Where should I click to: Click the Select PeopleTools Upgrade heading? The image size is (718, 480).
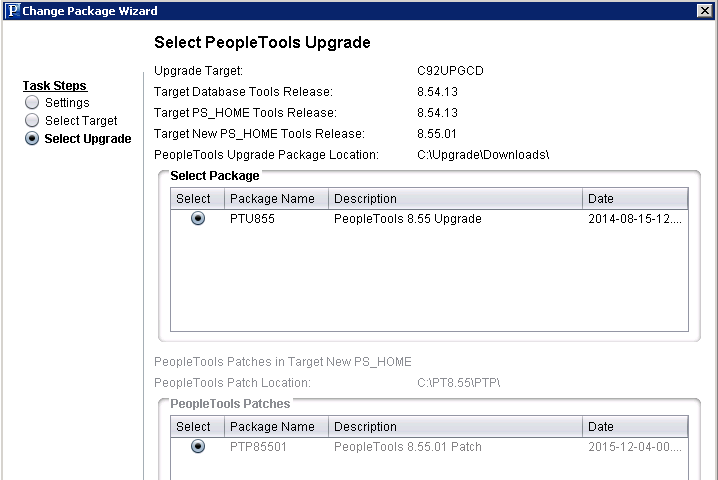click(262, 43)
